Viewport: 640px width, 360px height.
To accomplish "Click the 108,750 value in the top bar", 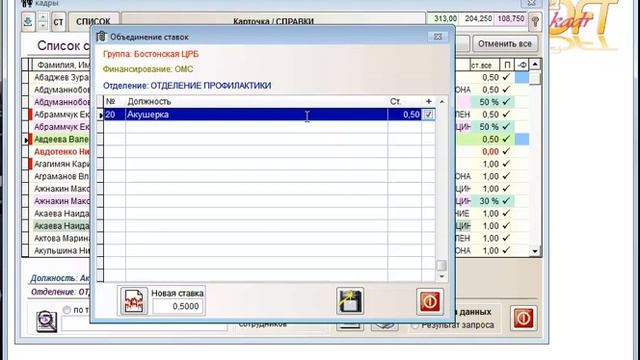I will 511,19.
